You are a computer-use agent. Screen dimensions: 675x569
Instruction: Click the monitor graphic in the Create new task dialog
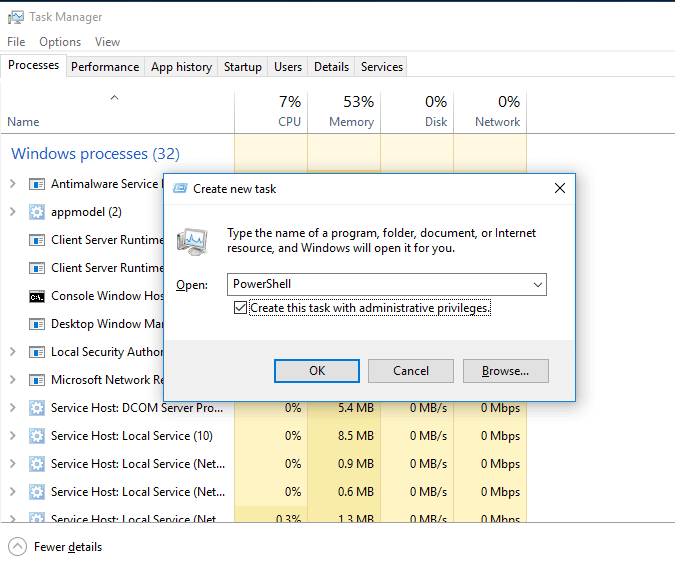(x=192, y=242)
